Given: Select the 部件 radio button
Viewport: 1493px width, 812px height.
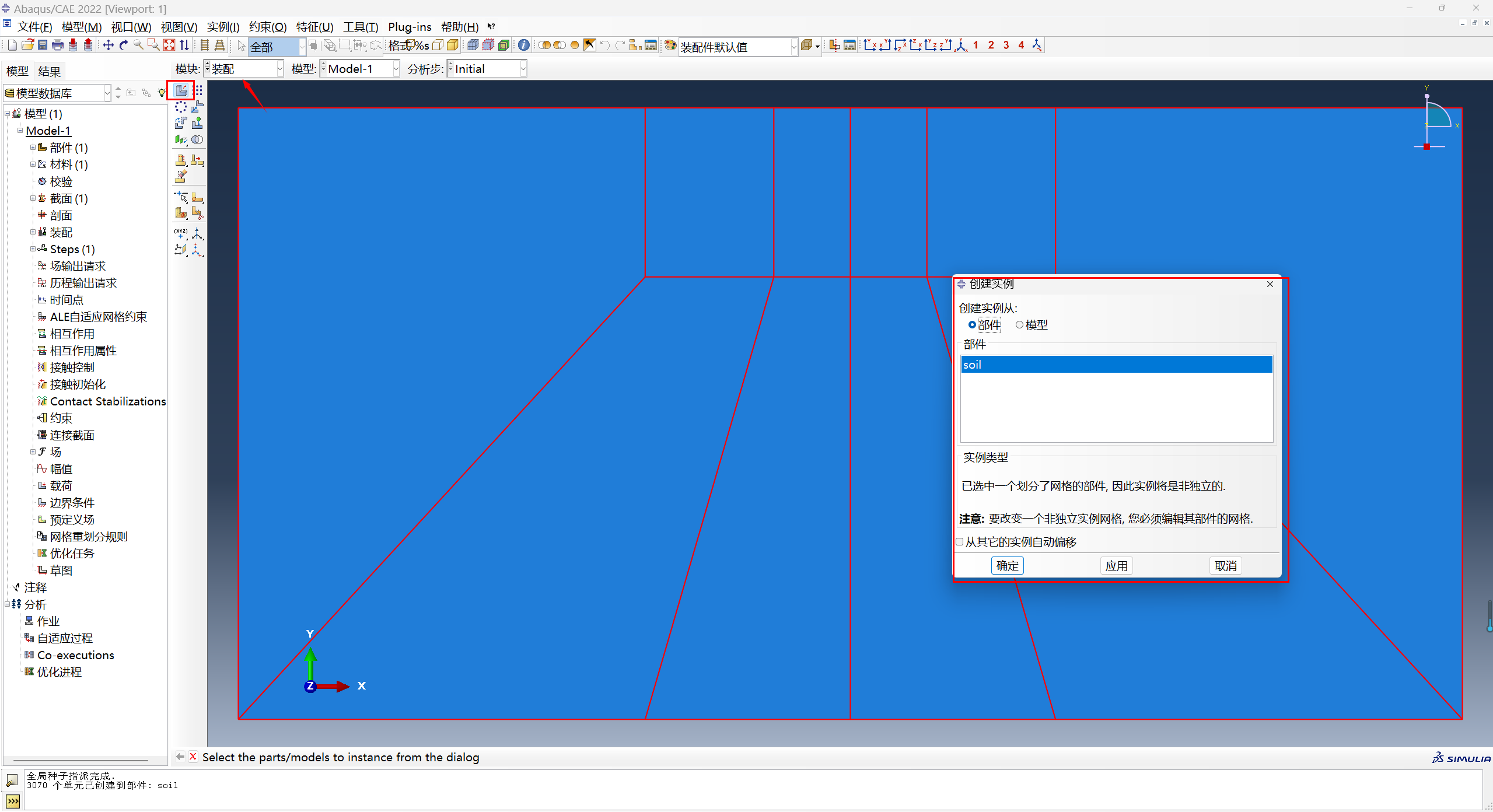Looking at the screenshot, I should pyautogui.click(x=972, y=325).
